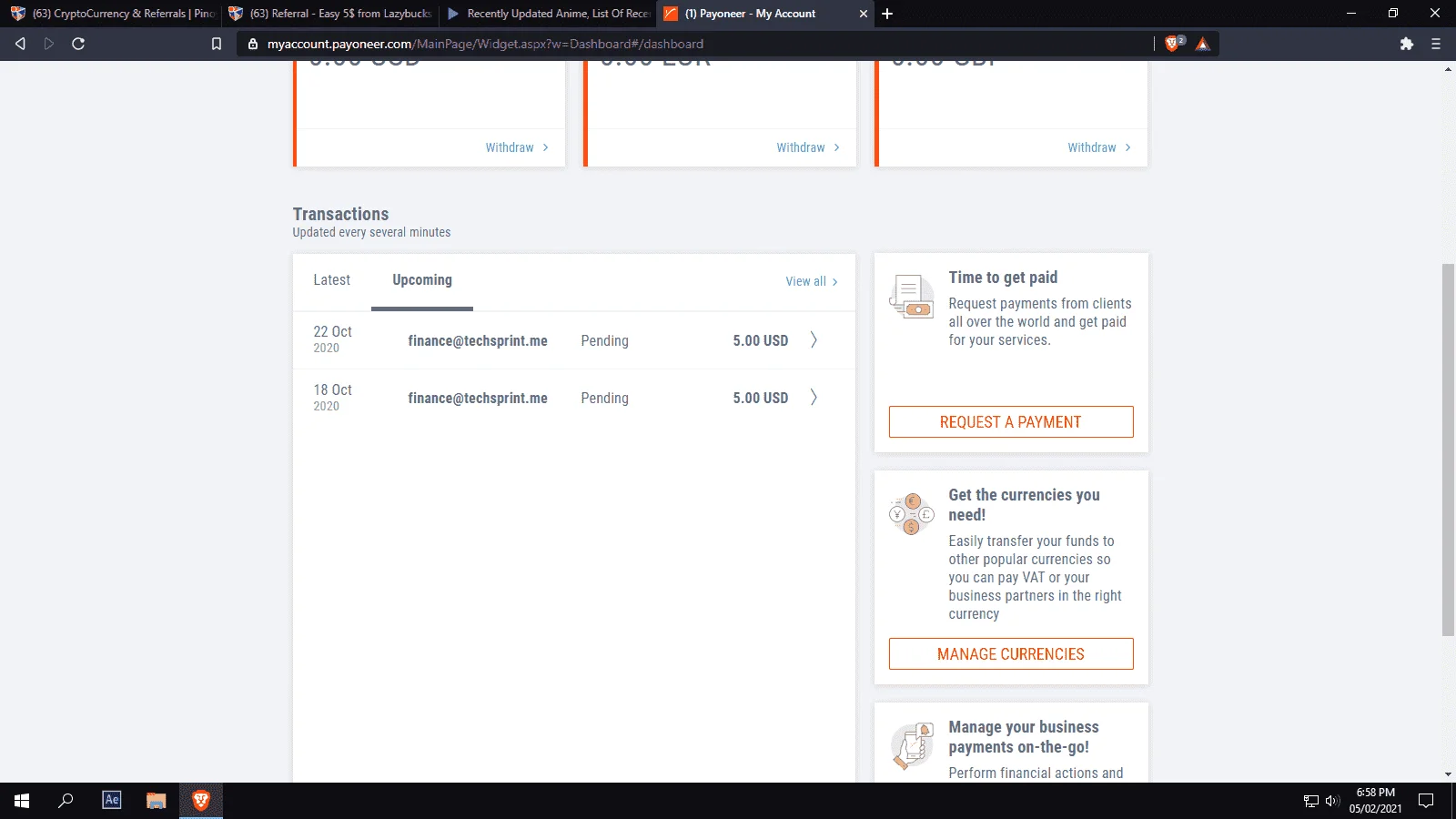This screenshot has height=819, width=1456.
Task: Expand the 22 Oct transaction chevron
Action: point(814,340)
